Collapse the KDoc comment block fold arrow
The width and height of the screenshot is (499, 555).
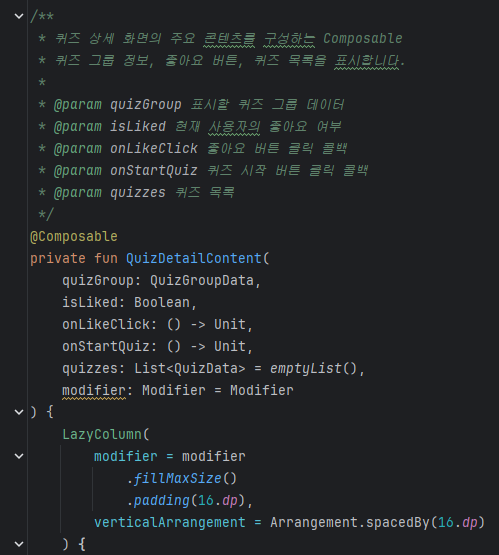tap(19, 16)
